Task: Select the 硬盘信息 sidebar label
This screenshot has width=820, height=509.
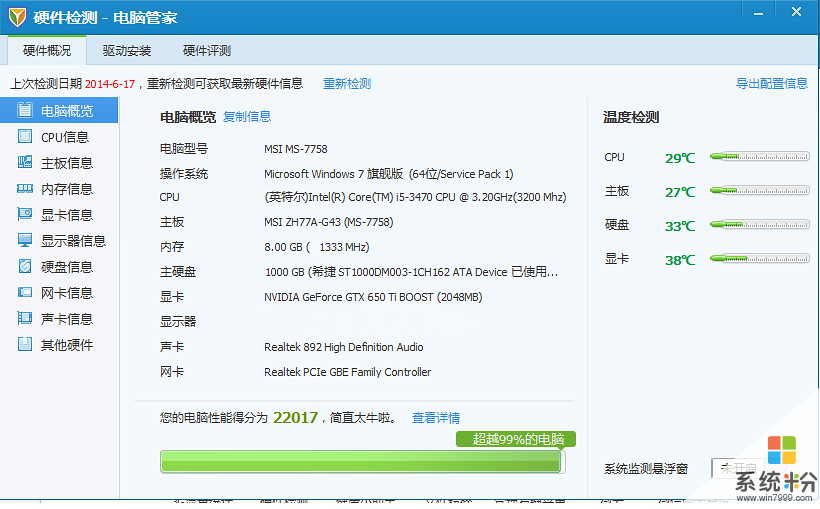Action: 67,267
